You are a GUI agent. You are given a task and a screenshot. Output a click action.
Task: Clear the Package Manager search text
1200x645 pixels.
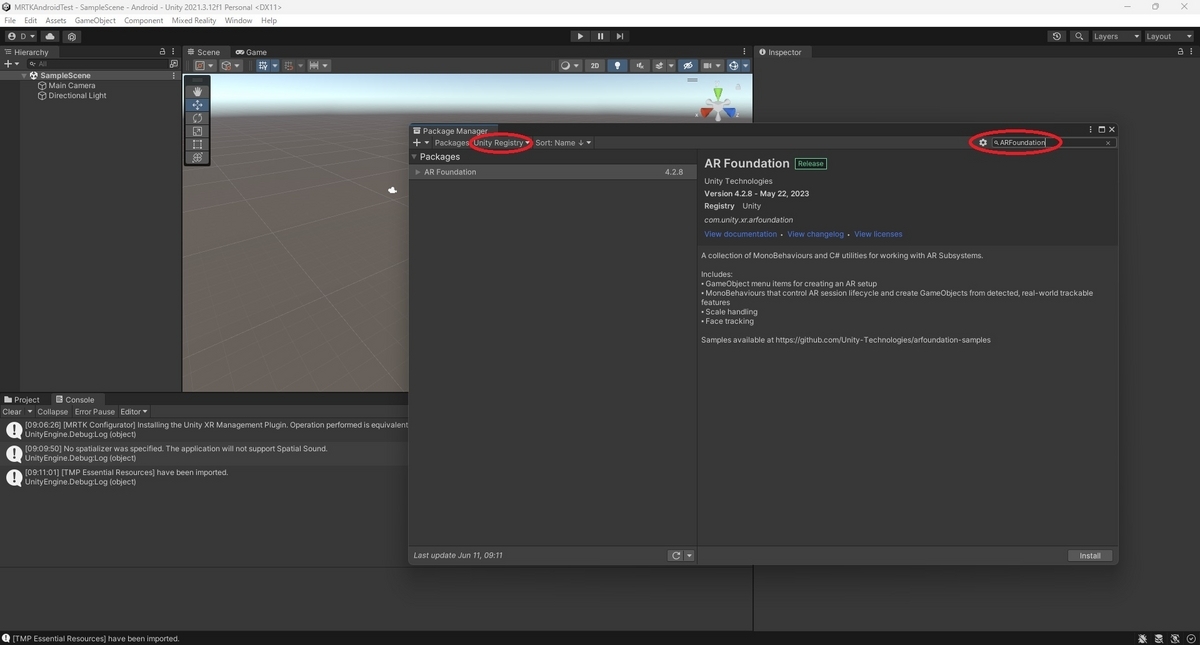pyautogui.click(x=1108, y=143)
